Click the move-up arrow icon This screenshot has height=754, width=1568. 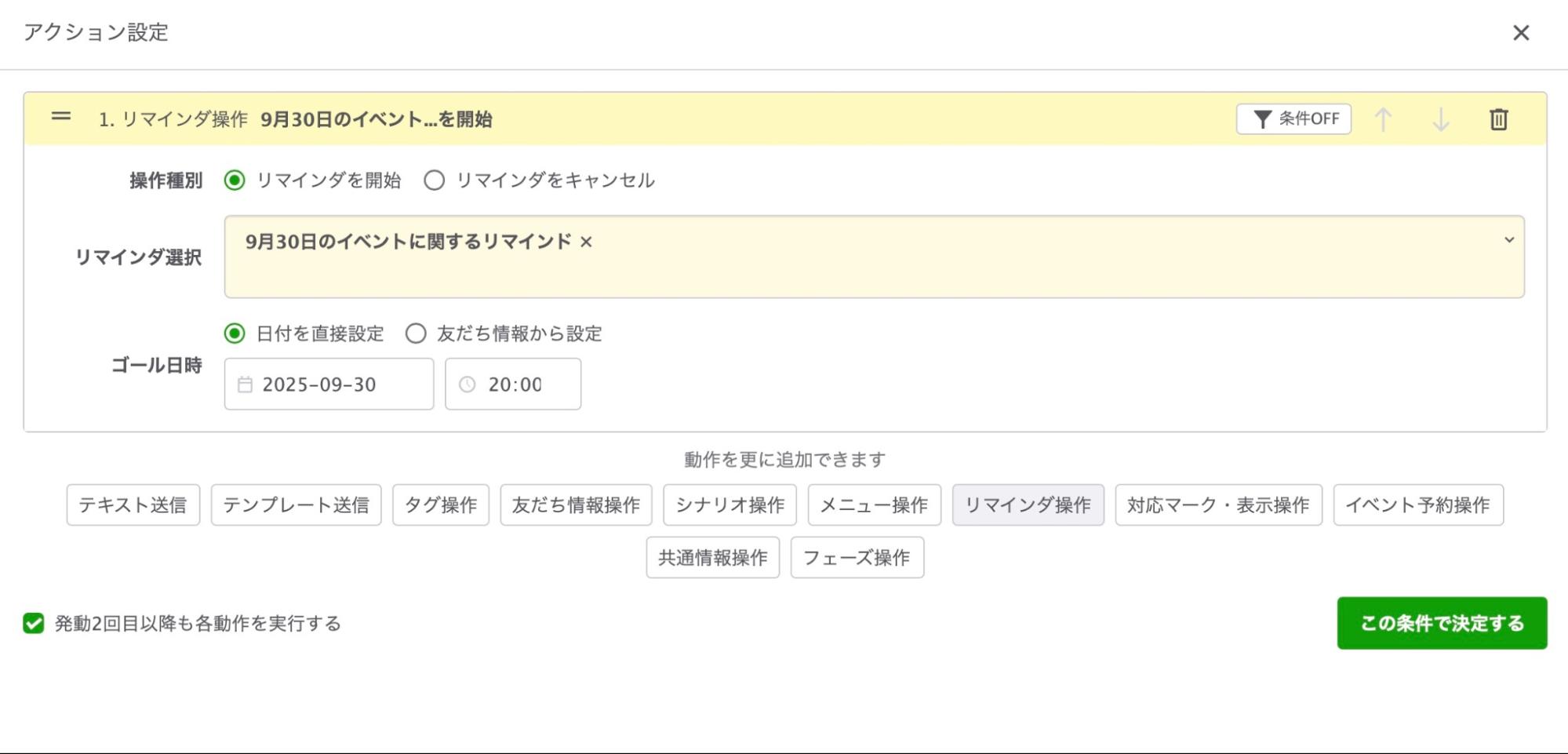coord(1383,119)
